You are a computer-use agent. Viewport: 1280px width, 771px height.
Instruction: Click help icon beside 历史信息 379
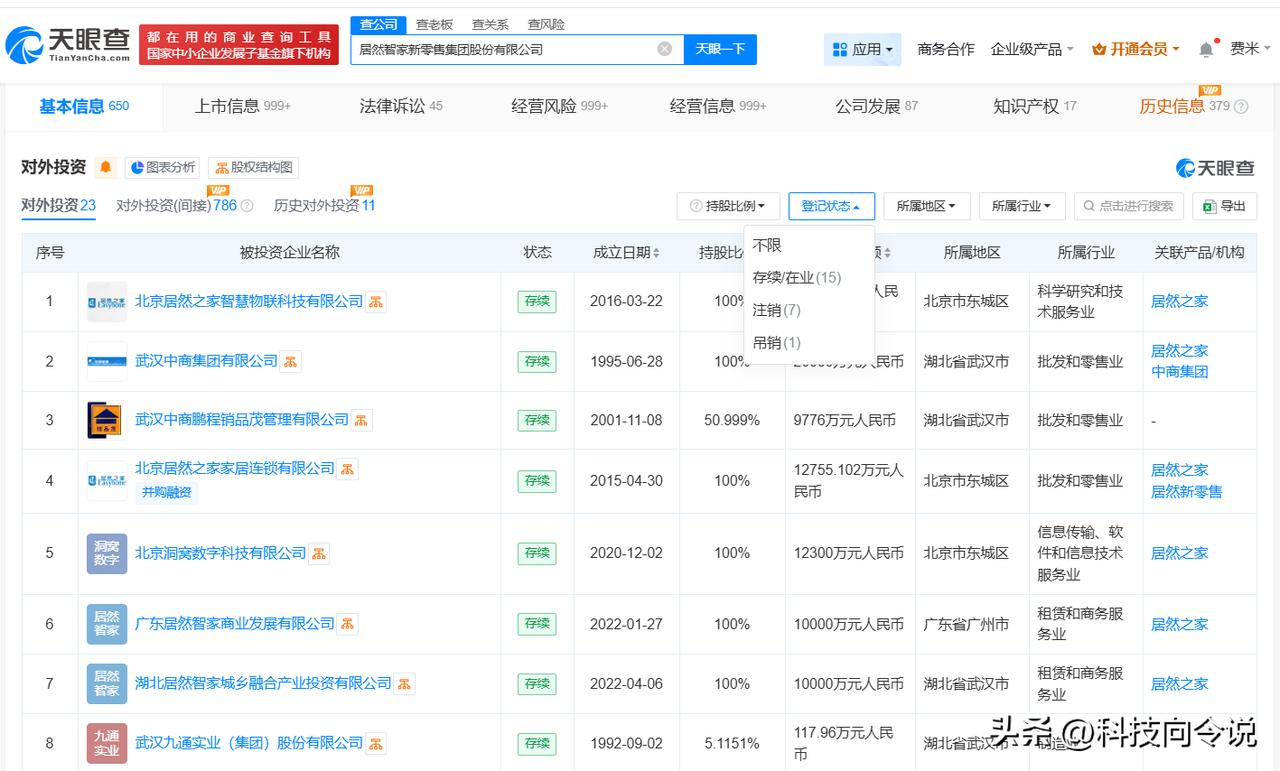(x=1241, y=107)
